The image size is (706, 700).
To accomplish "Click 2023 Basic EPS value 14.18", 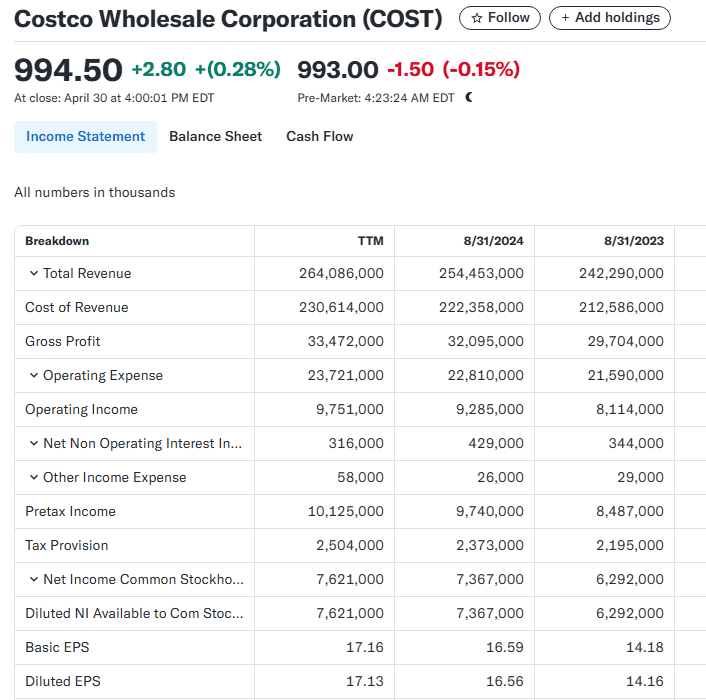I will (645, 647).
